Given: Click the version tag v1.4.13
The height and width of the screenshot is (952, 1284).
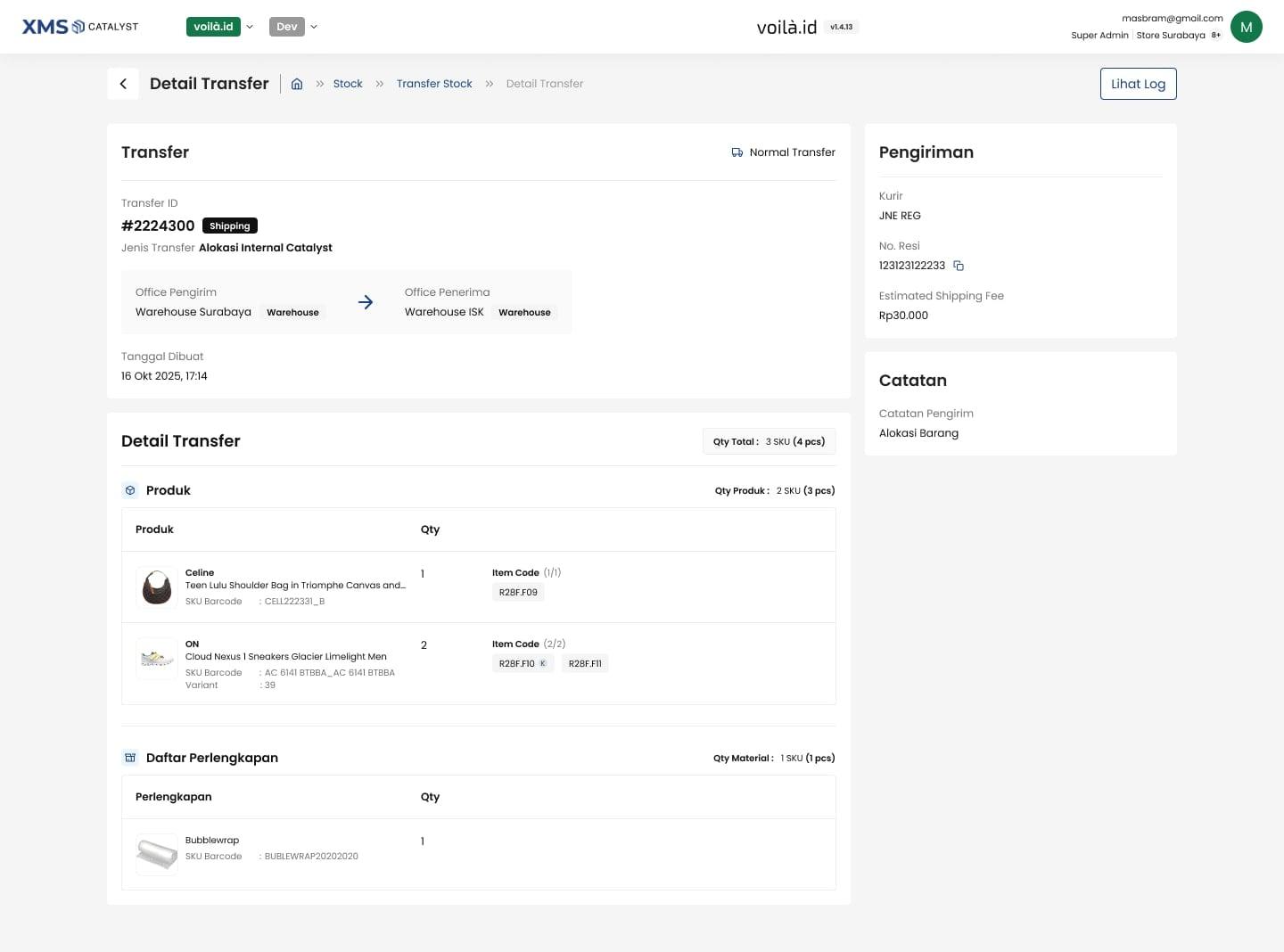Looking at the screenshot, I should 842,27.
